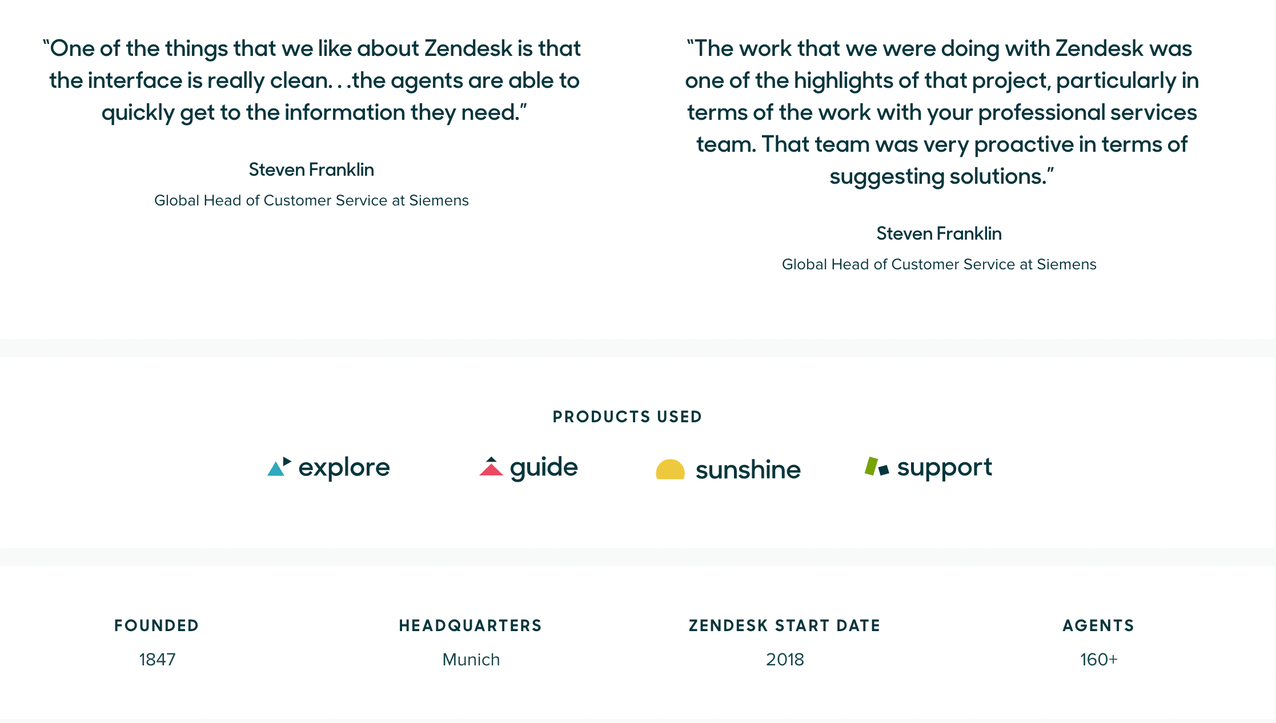The image size is (1276, 723).
Task: Open the guide product wordmark
Action: pos(544,468)
